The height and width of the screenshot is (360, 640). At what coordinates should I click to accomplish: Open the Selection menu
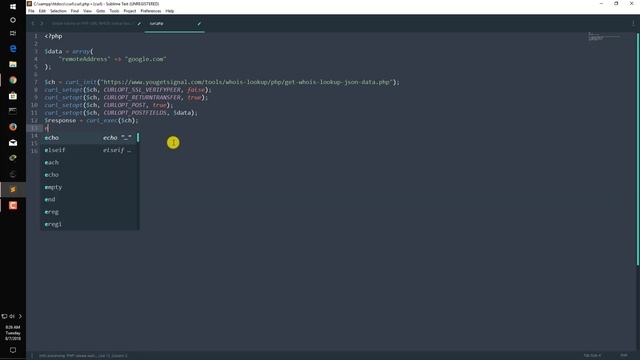pyautogui.click(x=58, y=11)
